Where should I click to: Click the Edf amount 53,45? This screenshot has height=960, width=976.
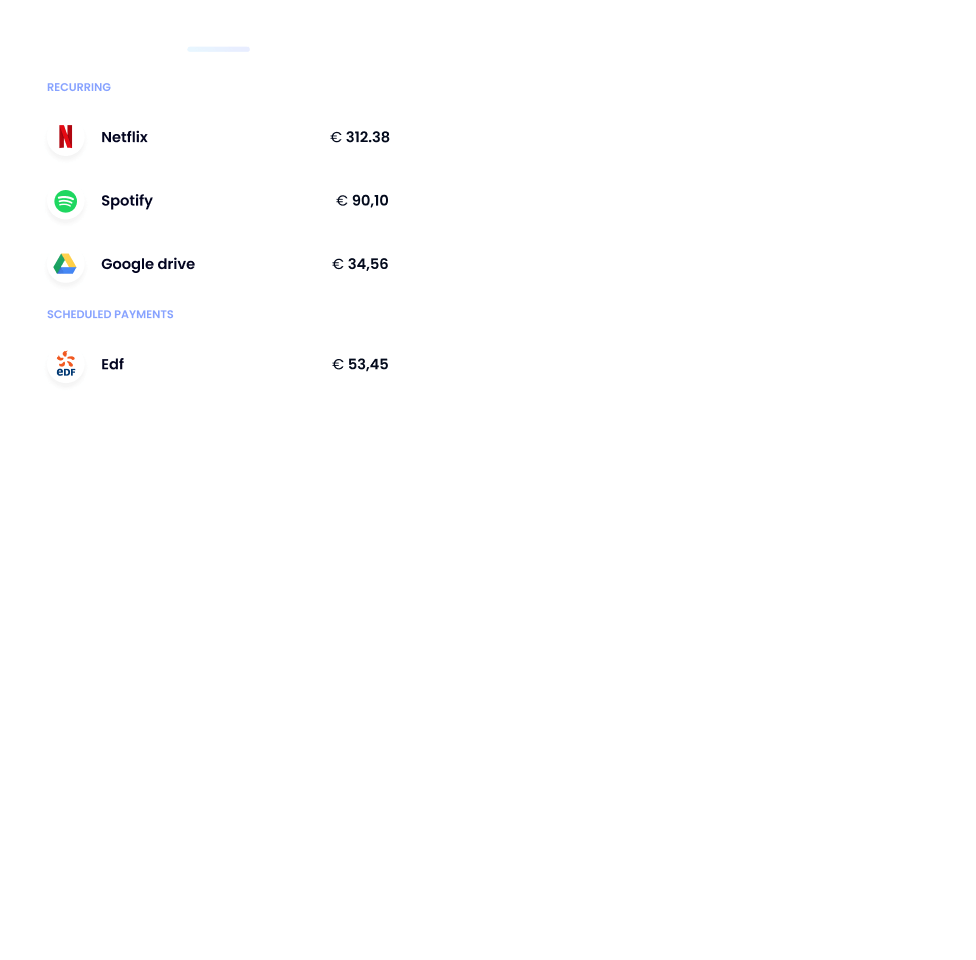[368, 364]
